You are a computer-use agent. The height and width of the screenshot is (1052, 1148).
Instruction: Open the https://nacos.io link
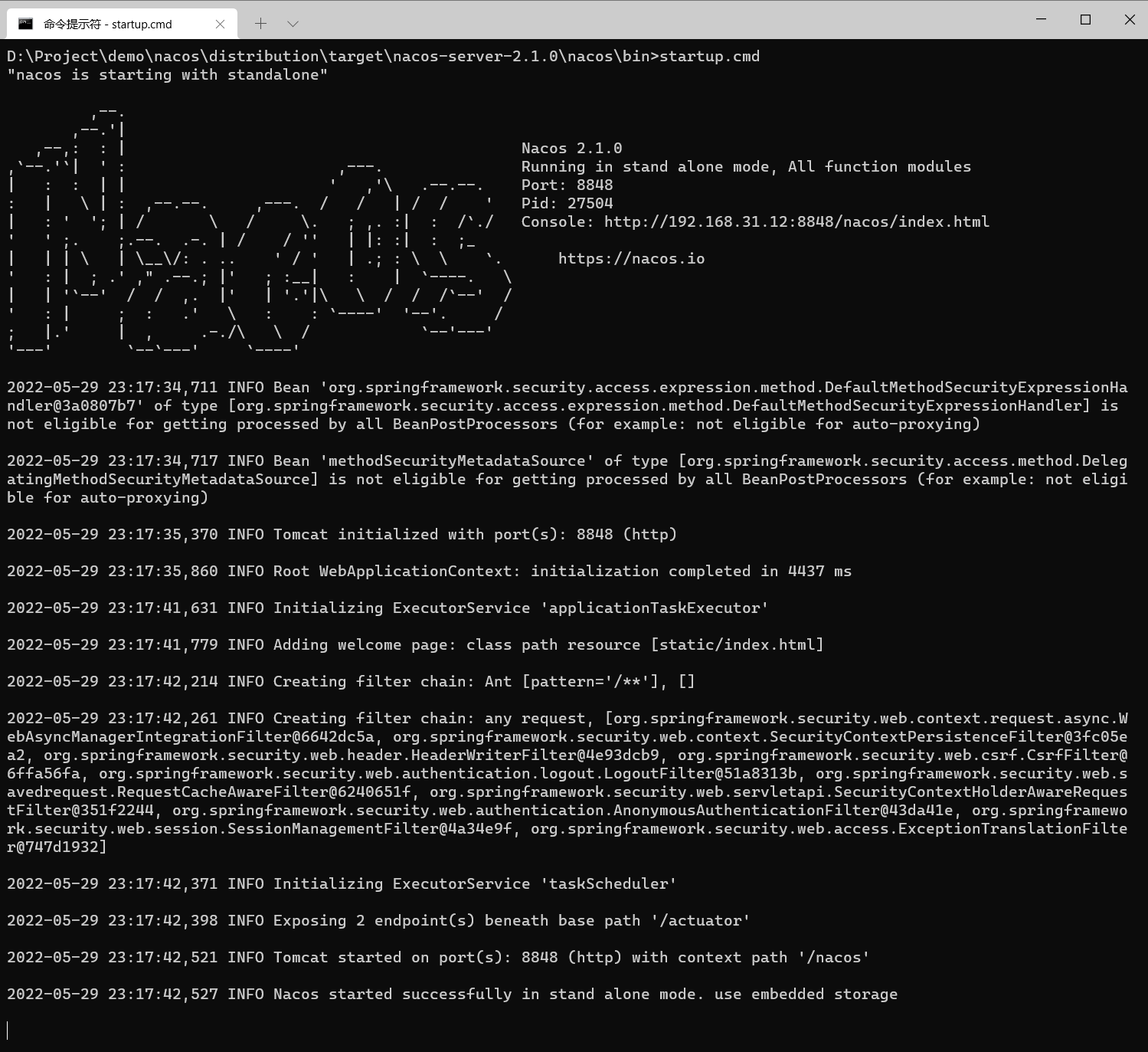(x=631, y=259)
